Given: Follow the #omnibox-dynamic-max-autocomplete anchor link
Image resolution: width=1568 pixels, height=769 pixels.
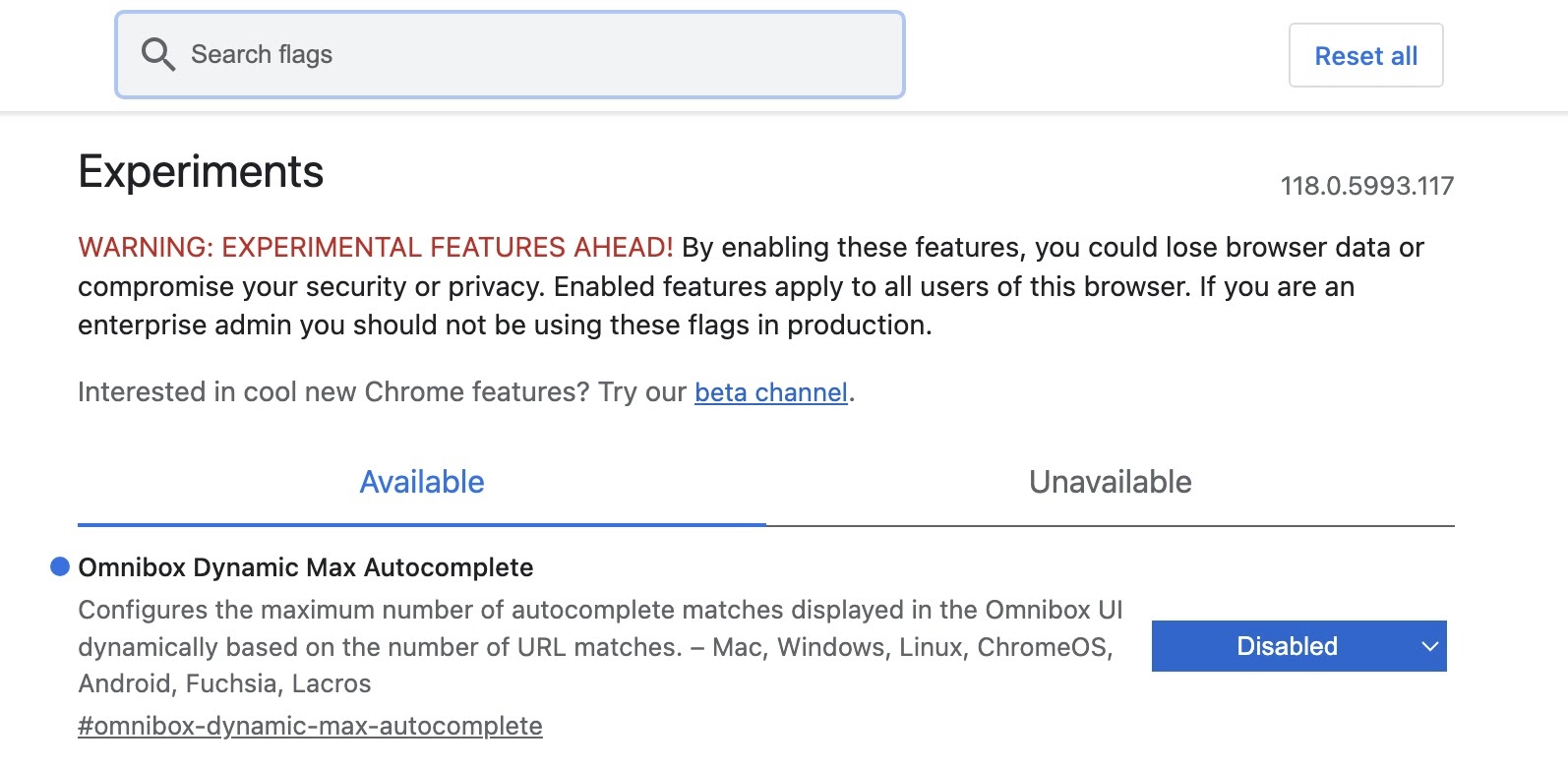Looking at the screenshot, I should pos(309,725).
